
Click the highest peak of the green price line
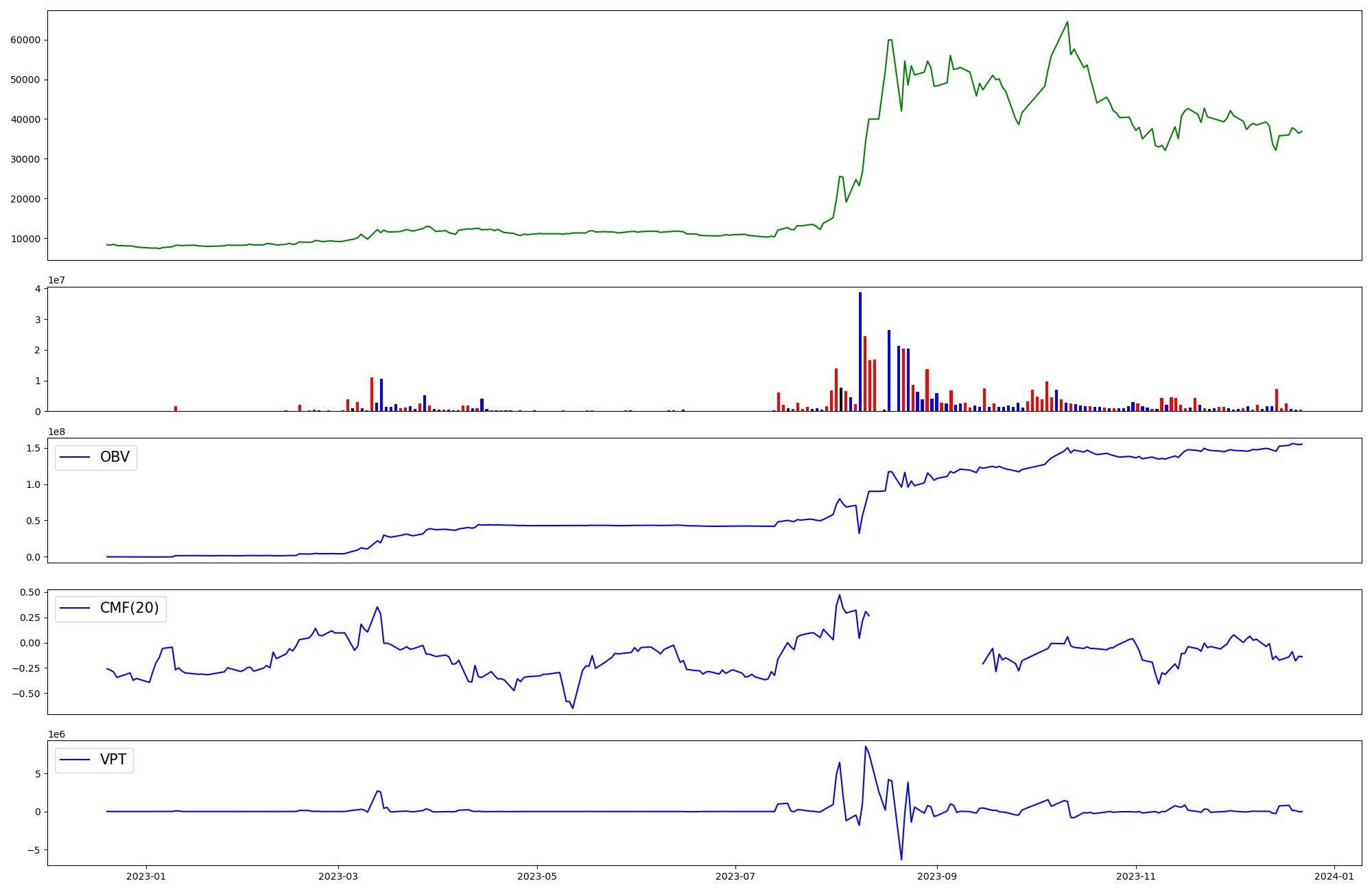(1067, 22)
